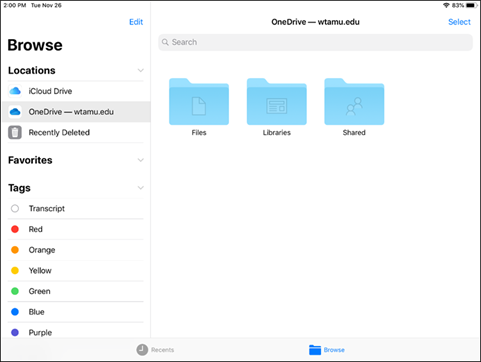481x362 pixels.
Task: Open the Shared folder icon
Action: click(354, 102)
